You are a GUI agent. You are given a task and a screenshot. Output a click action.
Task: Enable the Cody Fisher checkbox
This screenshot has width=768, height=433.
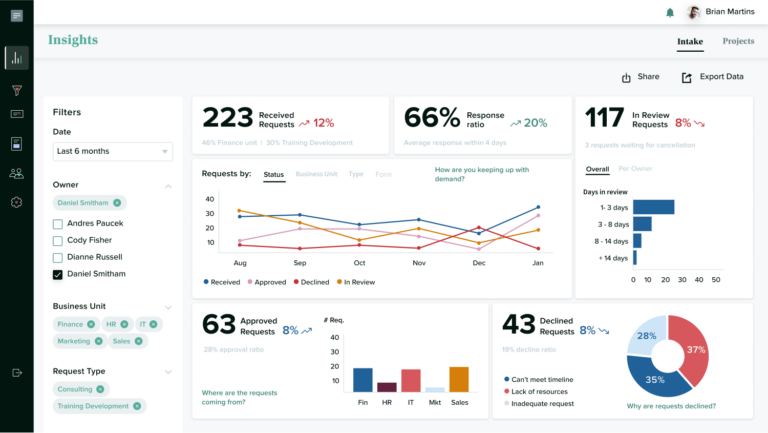(x=58, y=241)
